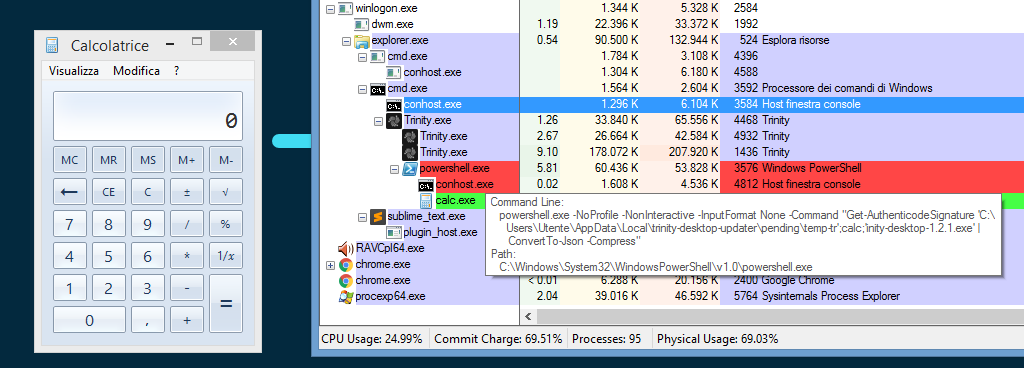Click the black console icon of cmd.exe 3592
Image resolution: width=1024 pixels, height=368 pixels.
point(378,88)
